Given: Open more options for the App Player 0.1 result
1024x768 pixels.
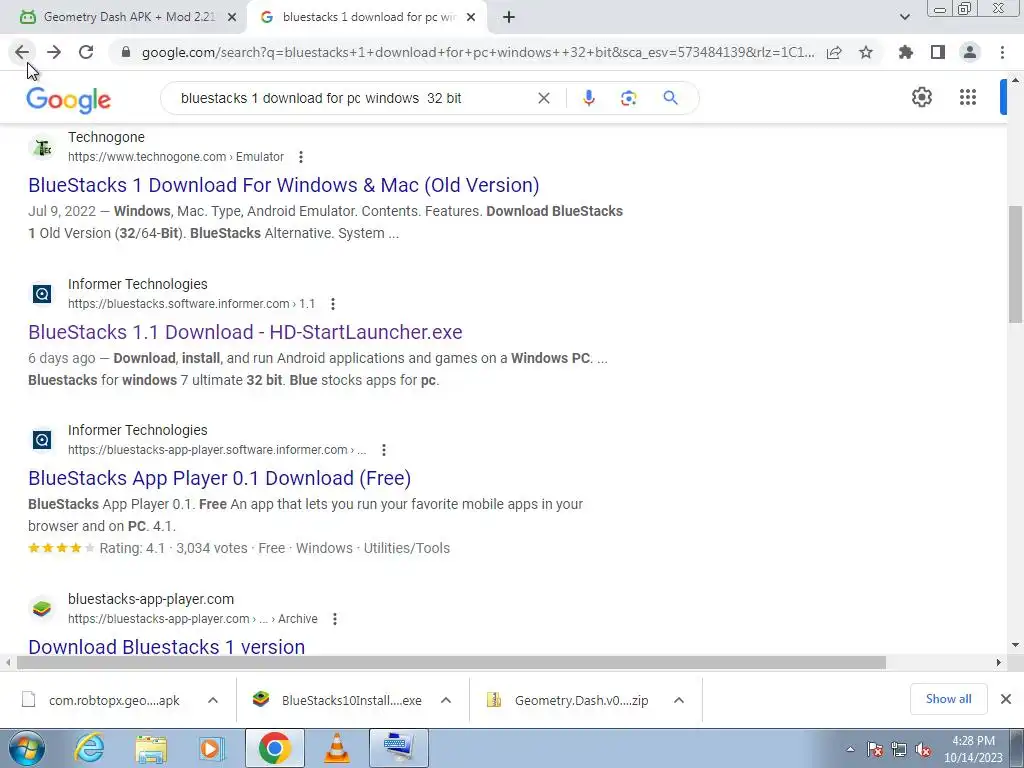Looking at the screenshot, I should tap(383, 450).
